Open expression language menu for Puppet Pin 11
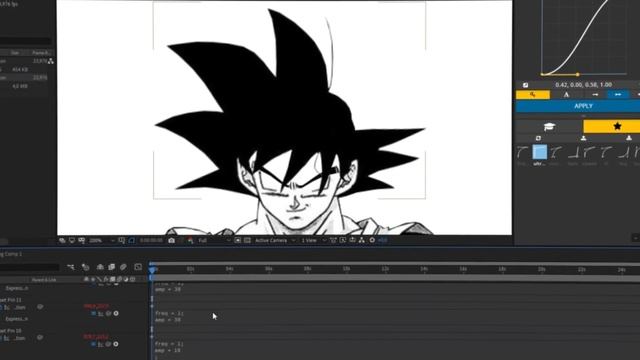Image resolution: width=640 pixels, height=360 pixels. pyautogui.click(x=116, y=313)
